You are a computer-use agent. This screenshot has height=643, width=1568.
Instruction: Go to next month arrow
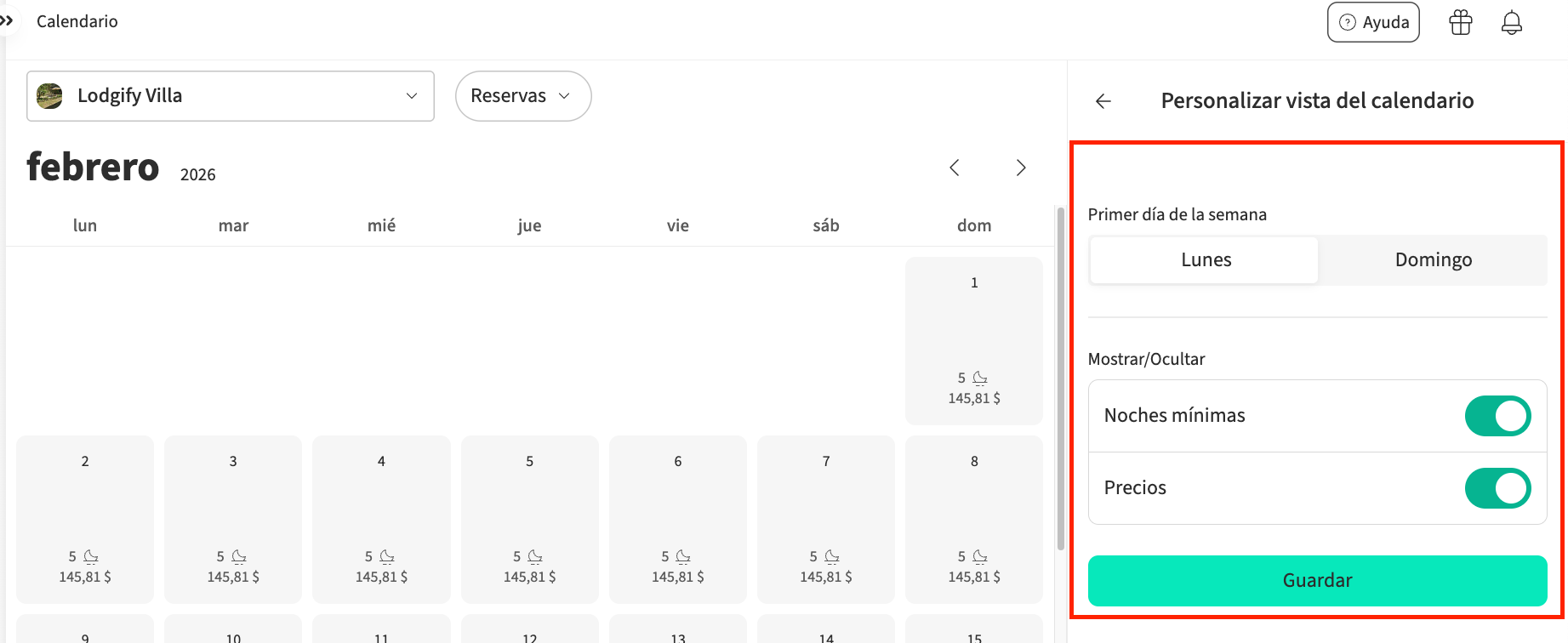(x=1021, y=168)
